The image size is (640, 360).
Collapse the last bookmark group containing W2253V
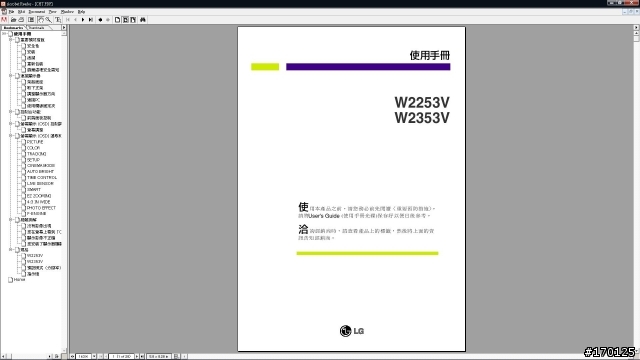click(11, 250)
